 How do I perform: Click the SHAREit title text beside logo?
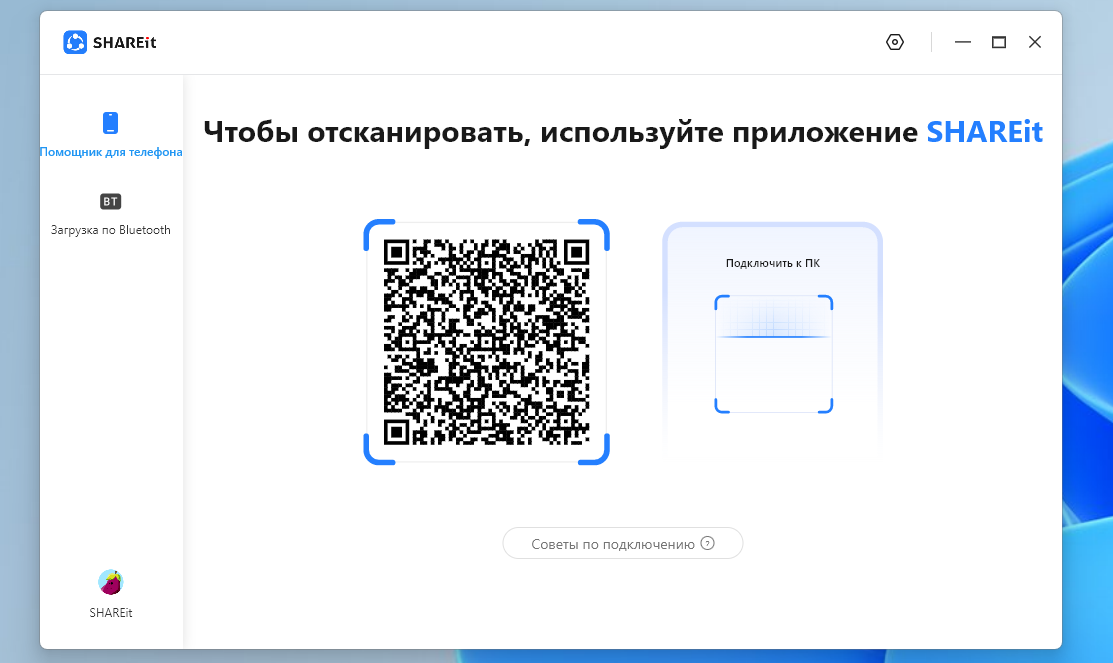pyautogui.click(x=124, y=43)
